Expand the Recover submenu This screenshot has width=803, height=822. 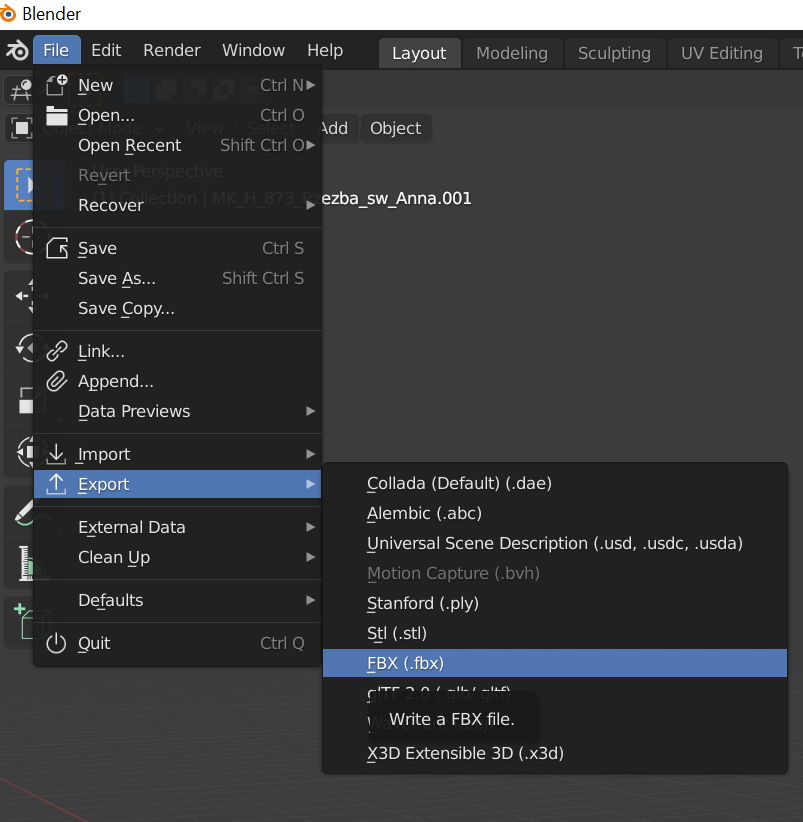click(178, 206)
